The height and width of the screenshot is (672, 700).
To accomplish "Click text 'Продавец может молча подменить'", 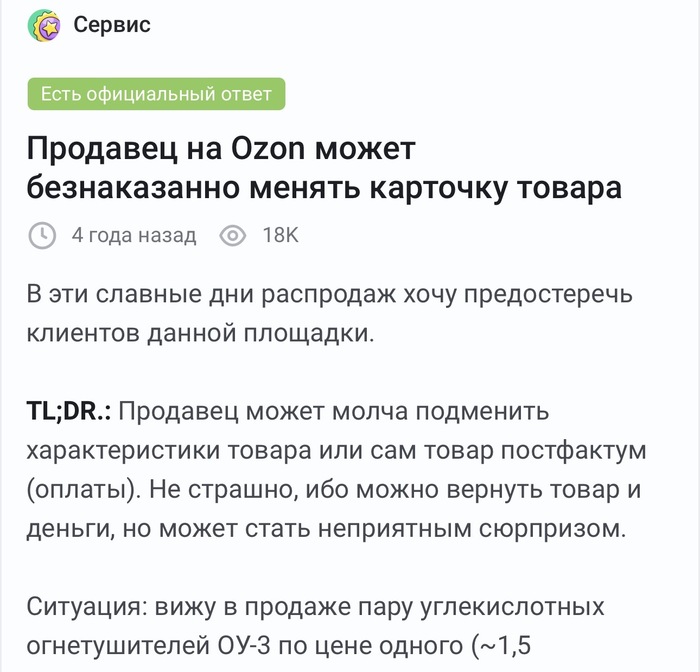I will [336, 412].
